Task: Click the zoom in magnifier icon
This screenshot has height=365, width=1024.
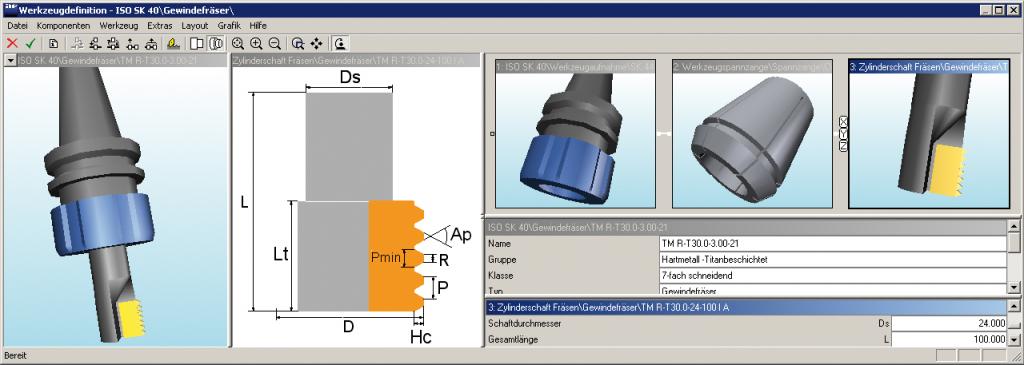Action: [x=256, y=43]
